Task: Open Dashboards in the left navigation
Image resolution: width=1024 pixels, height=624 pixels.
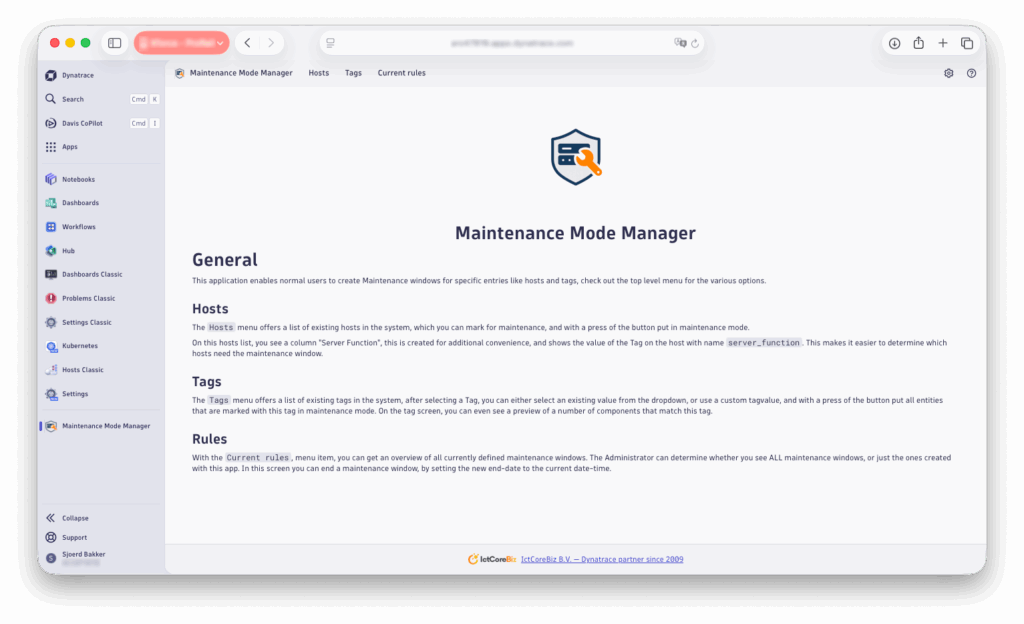Action: click(80, 203)
